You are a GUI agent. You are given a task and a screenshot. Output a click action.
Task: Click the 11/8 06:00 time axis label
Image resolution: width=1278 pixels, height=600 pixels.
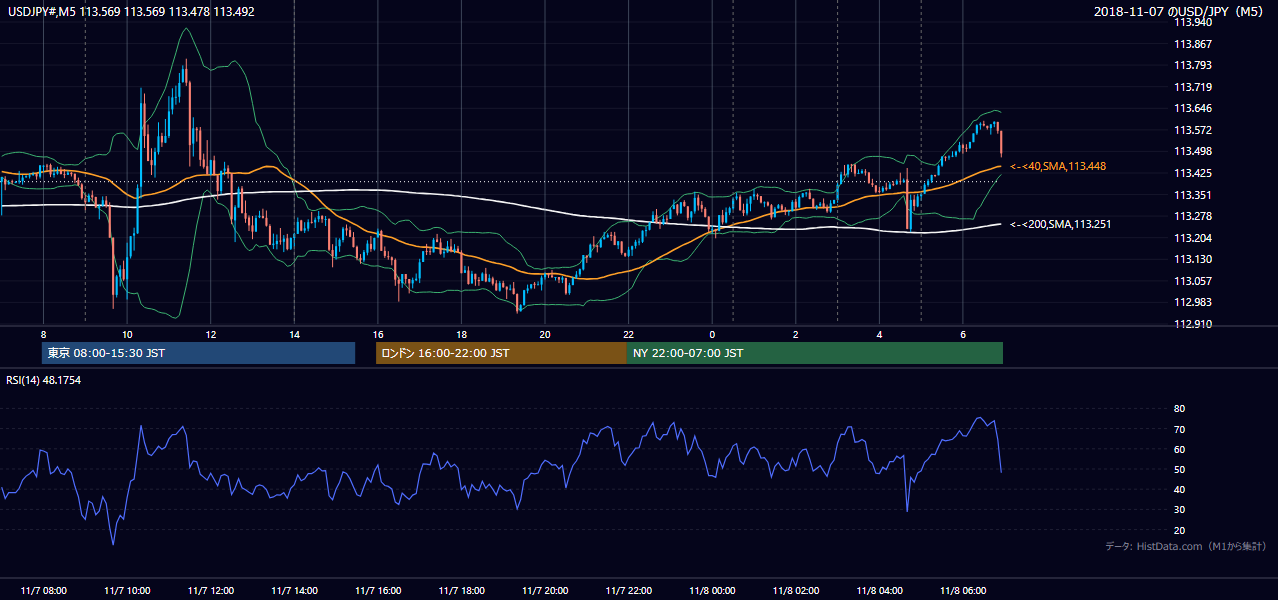[x=962, y=591]
